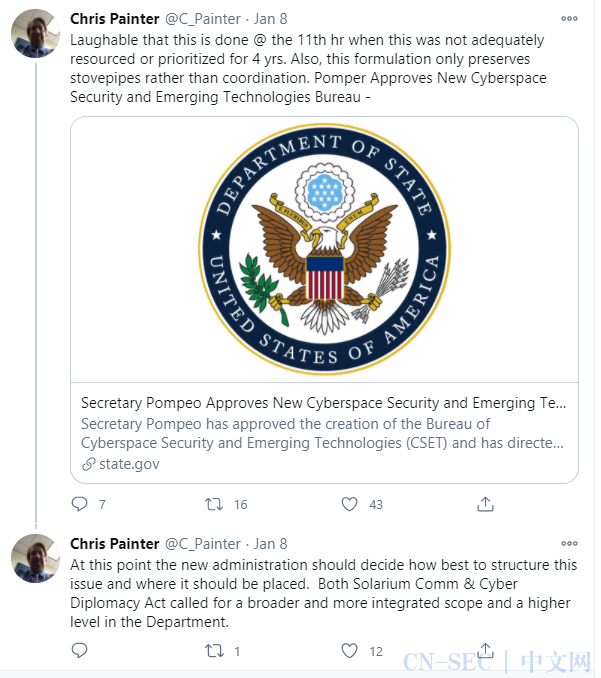Open card title Secretary Pompeo Approves New Cyberspace

[323, 403]
